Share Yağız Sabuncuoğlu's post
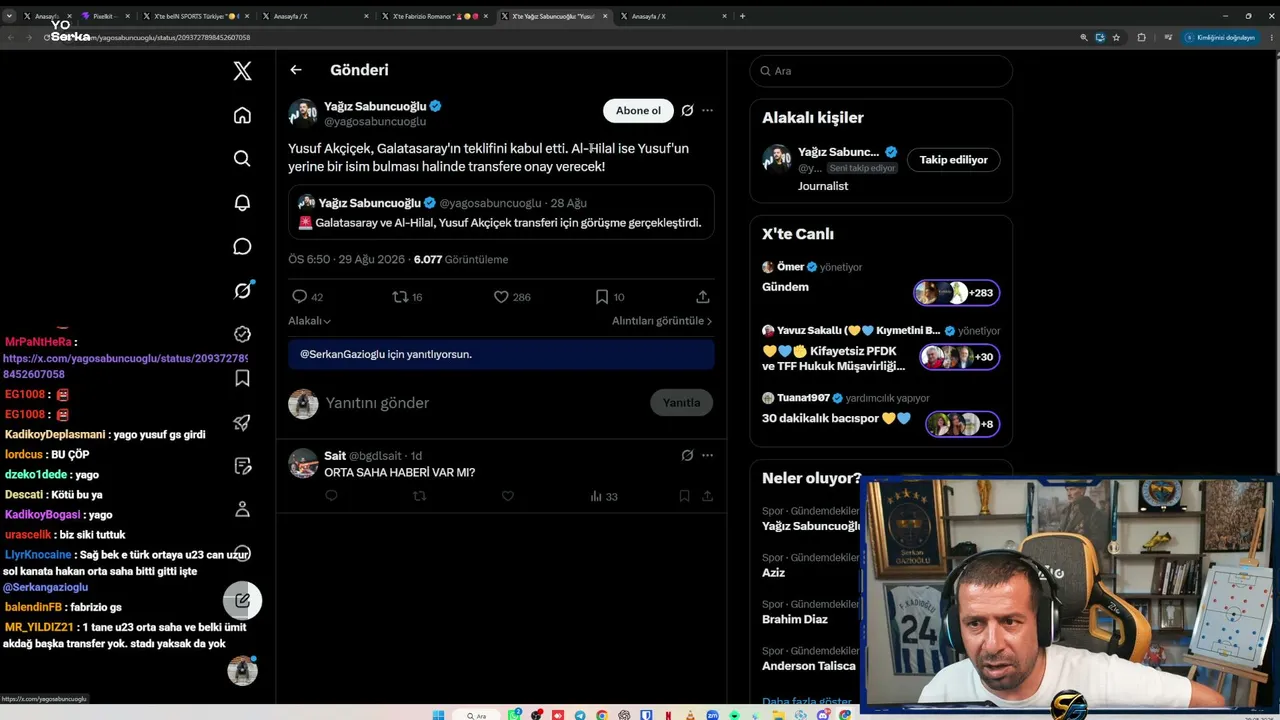The image size is (1280, 720). tap(703, 297)
